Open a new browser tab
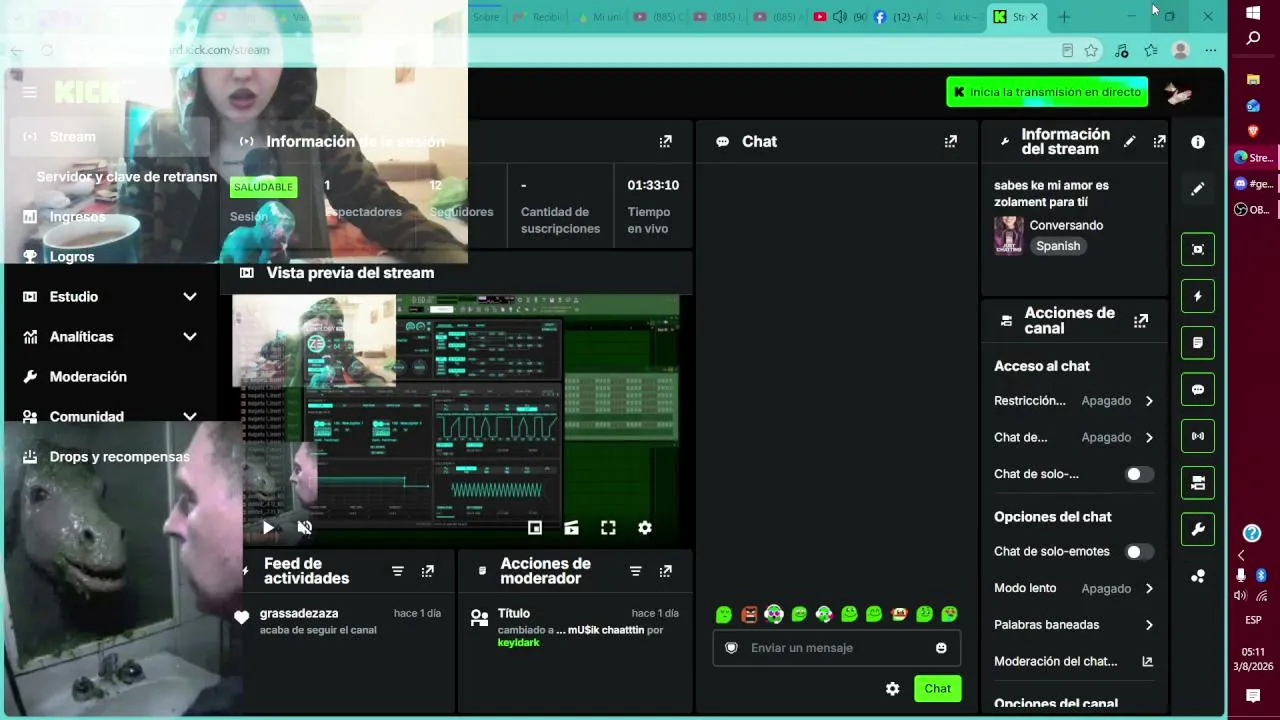 click(1064, 17)
